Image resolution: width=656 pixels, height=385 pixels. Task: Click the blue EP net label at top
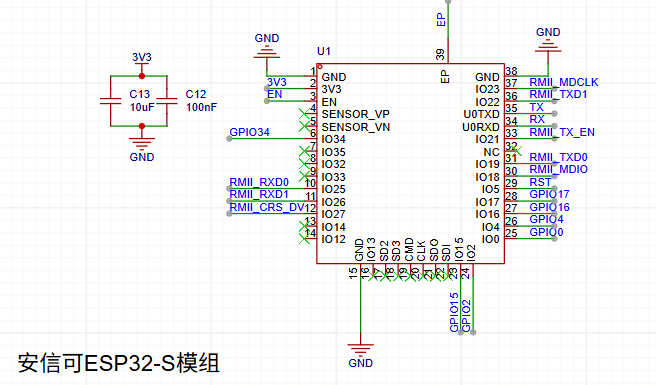441,20
